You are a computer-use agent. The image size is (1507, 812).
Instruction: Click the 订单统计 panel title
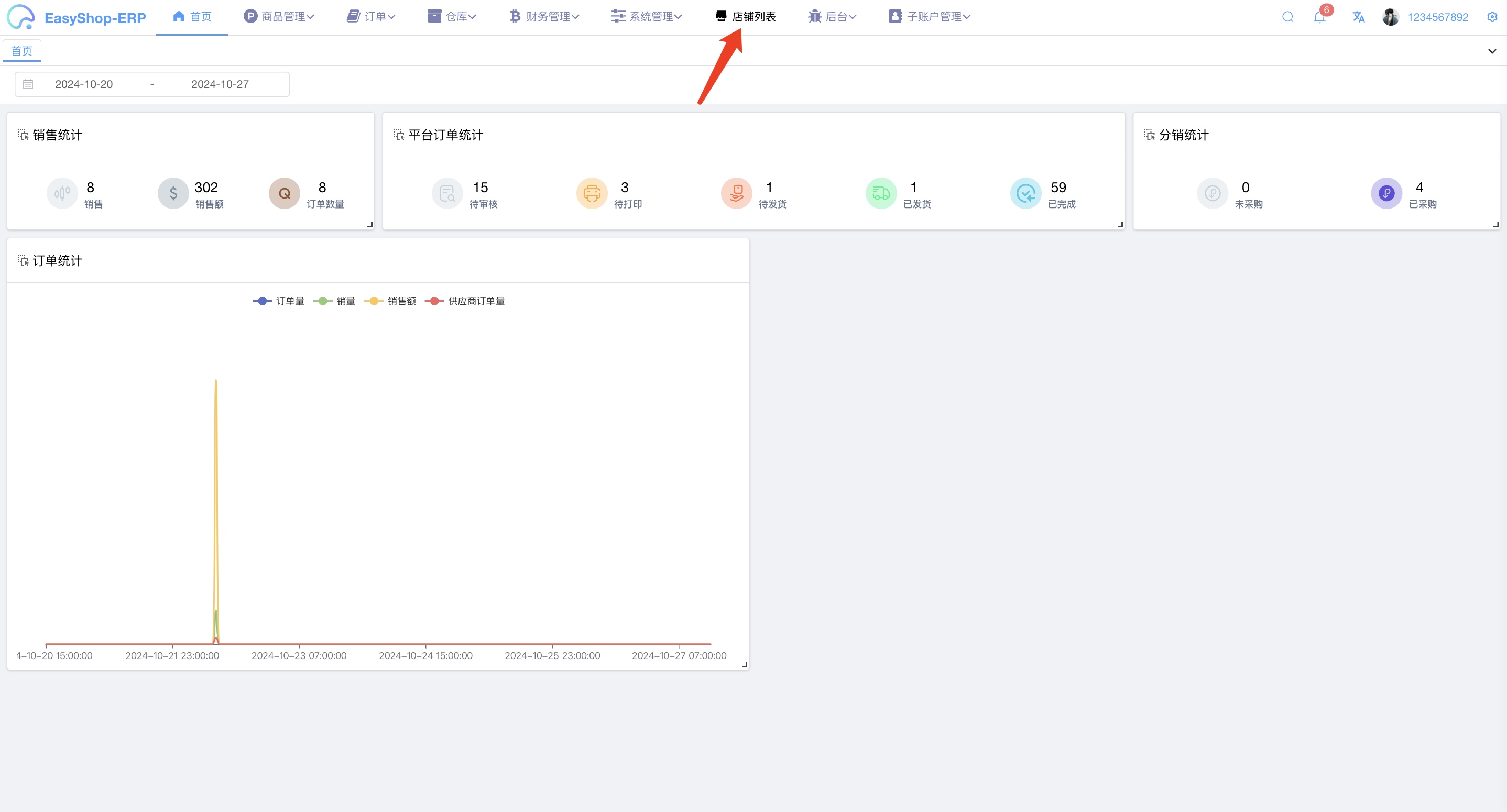point(57,261)
